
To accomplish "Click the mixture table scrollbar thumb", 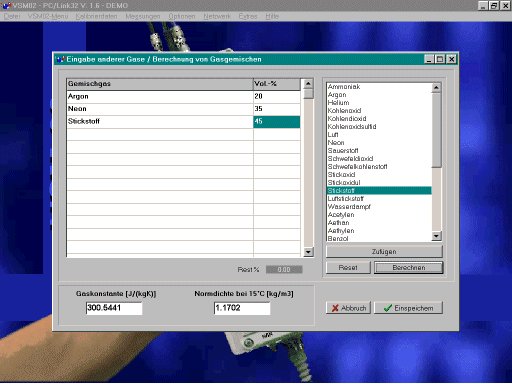I will pyautogui.click(x=308, y=94).
